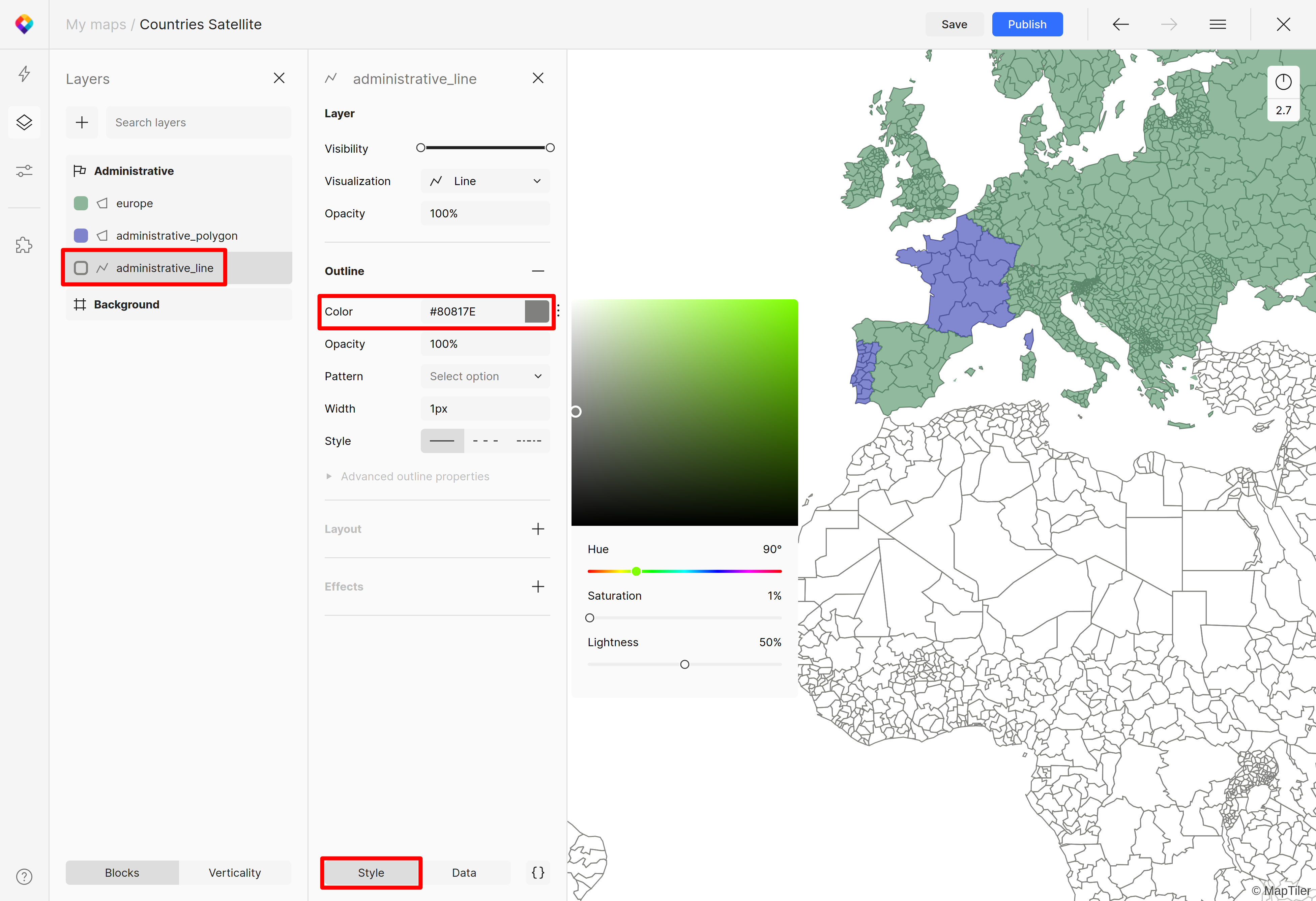The height and width of the screenshot is (901, 1316).
Task: Open the JSON code braces editor
Action: [537, 872]
